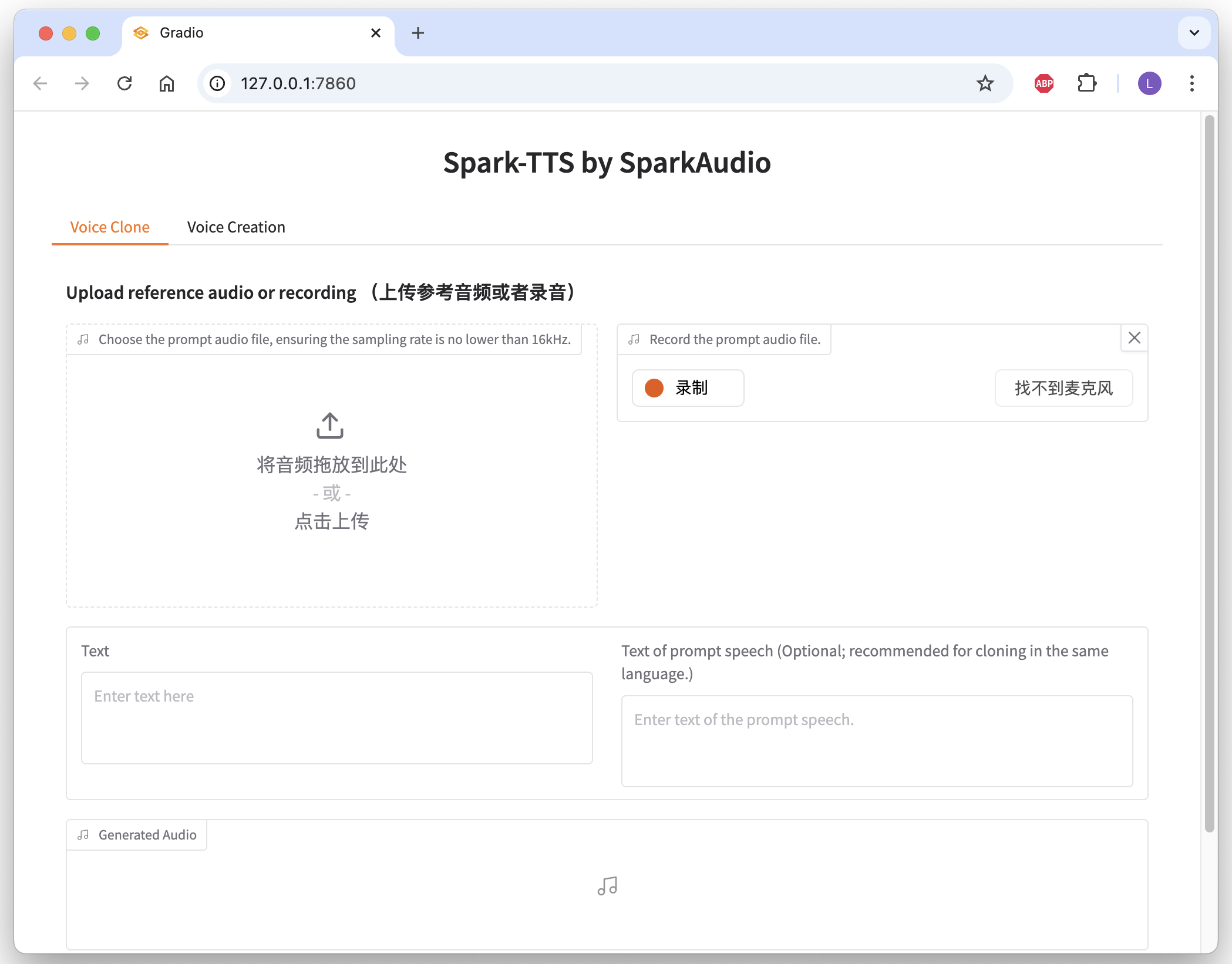This screenshot has height=964, width=1232.
Task: Bookmark this page with the star icon
Action: tap(985, 83)
